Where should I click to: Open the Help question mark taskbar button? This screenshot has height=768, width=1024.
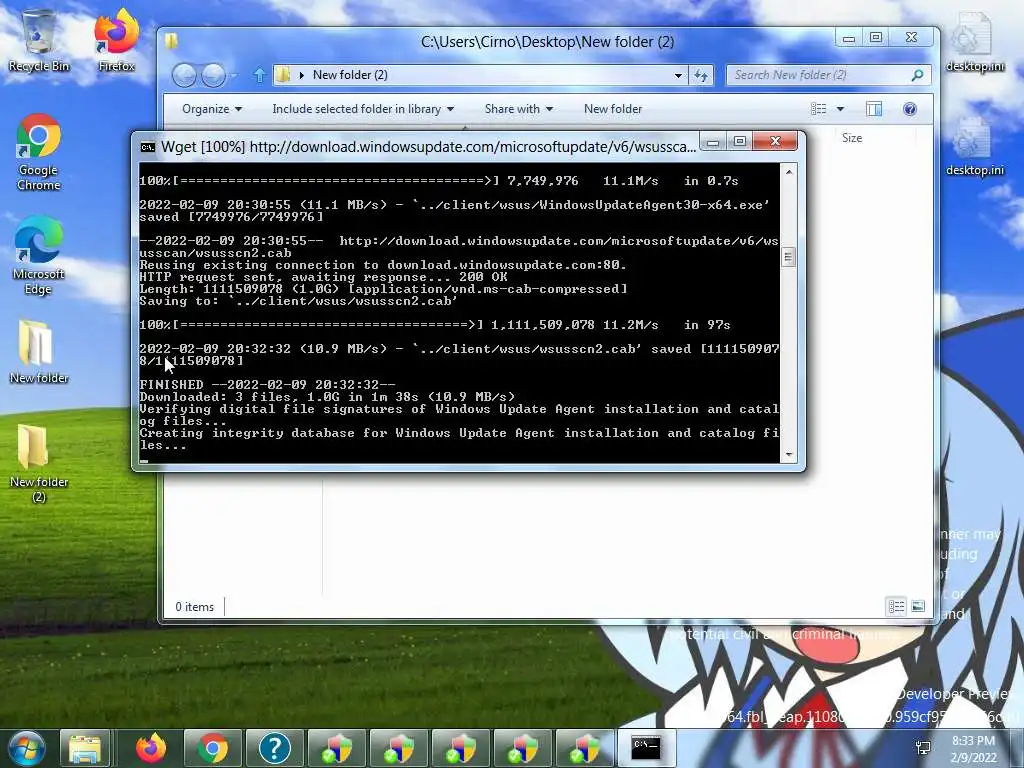point(274,748)
